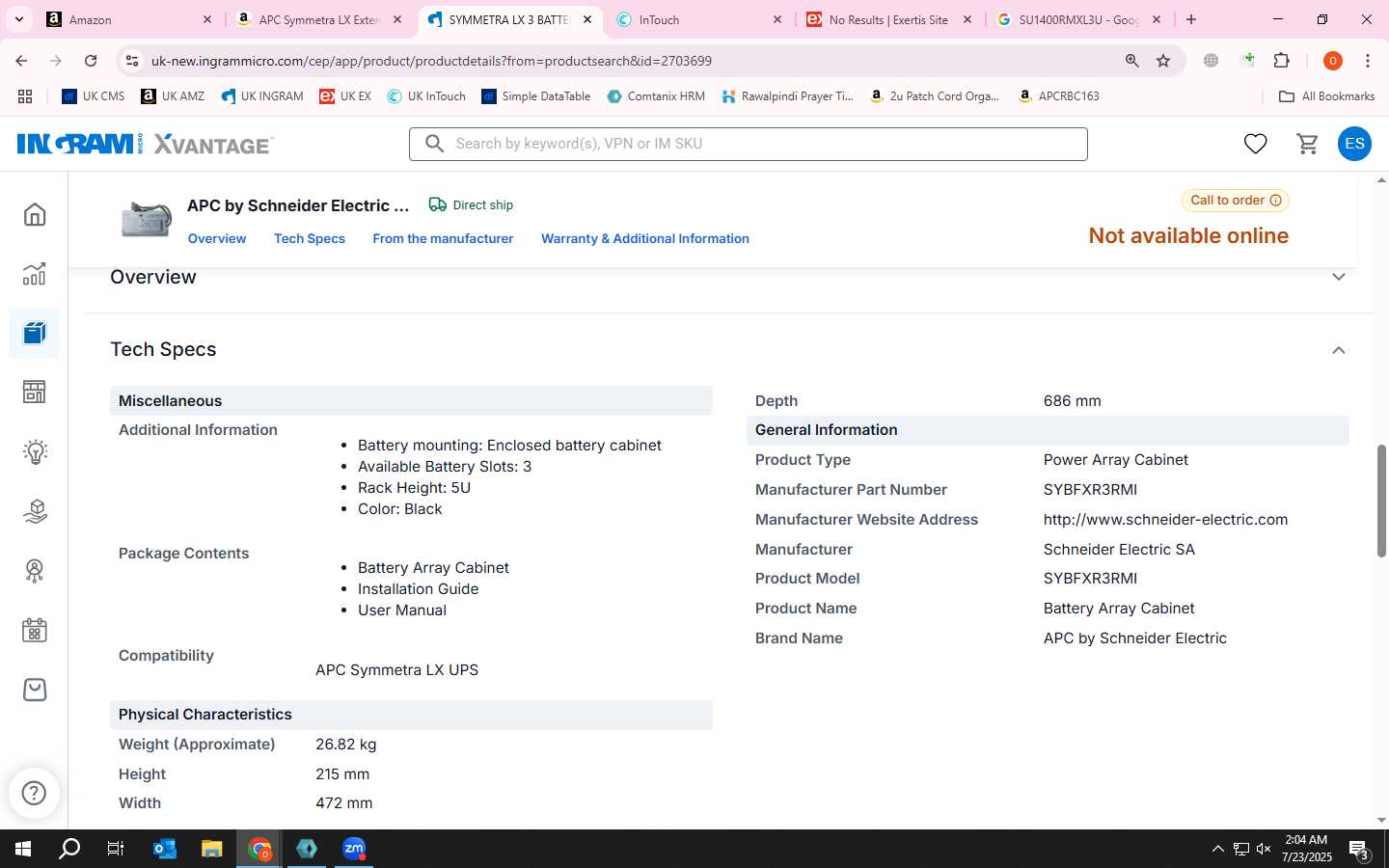
Task: Click the page vertical scrollbar thumb
Action: point(1381,501)
